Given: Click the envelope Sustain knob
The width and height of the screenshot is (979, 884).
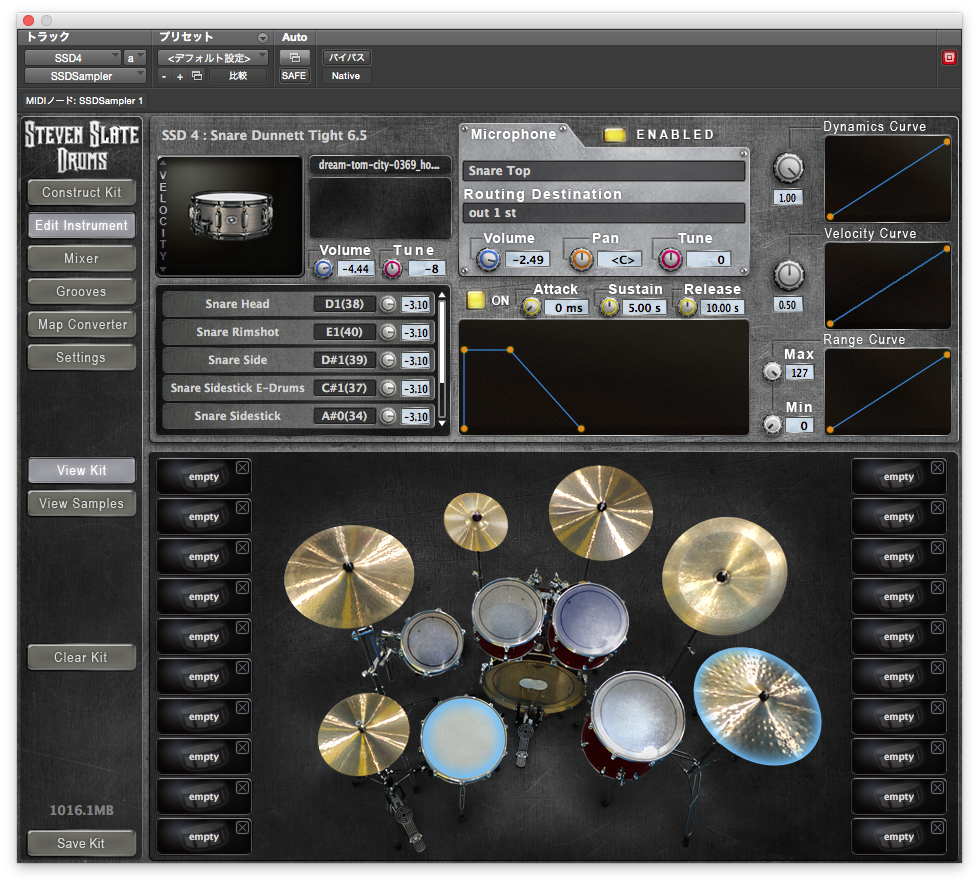Looking at the screenshot, I should point(609,307).
